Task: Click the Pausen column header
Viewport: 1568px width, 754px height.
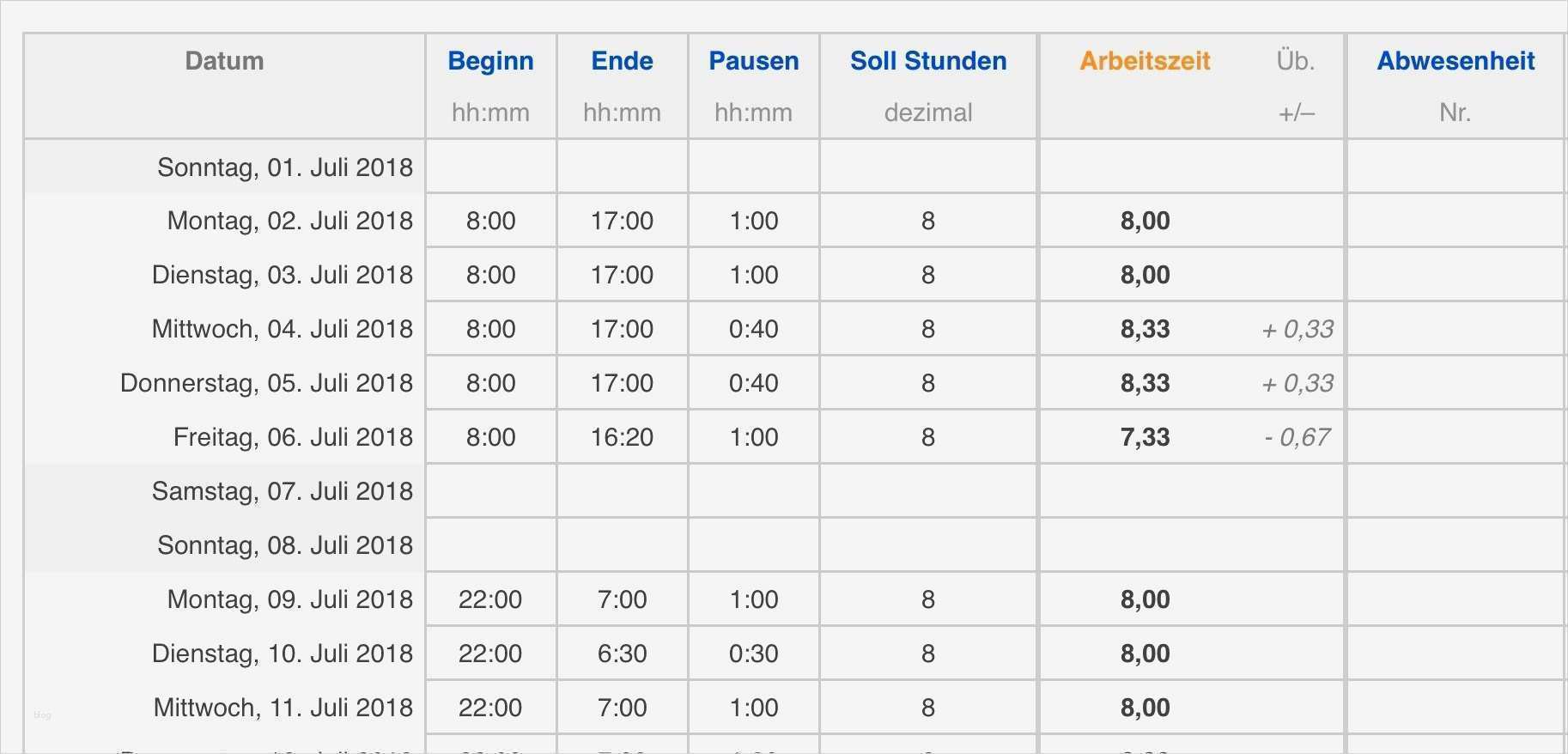Action: coord(753,61)
